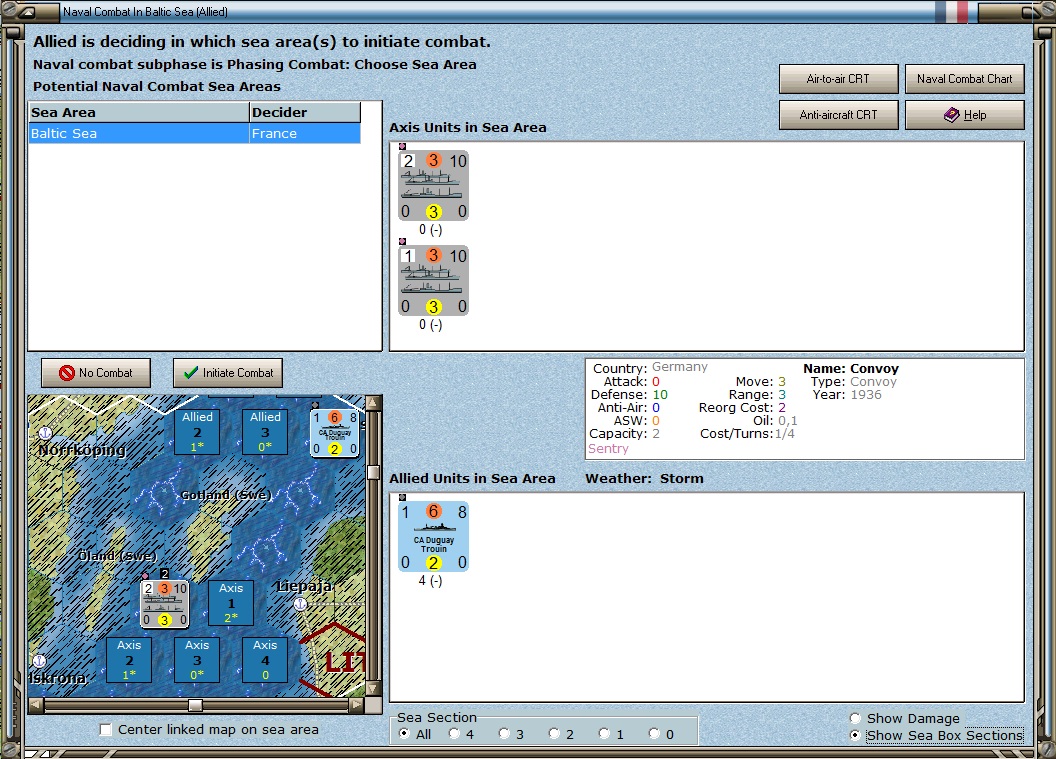Select Baltic Sea row in sea area list
Viewport: 1056px width, 759px height.
[195, 133]
